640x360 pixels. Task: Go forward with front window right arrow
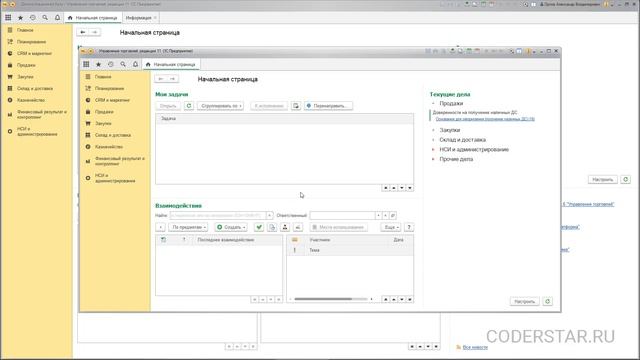173,79
